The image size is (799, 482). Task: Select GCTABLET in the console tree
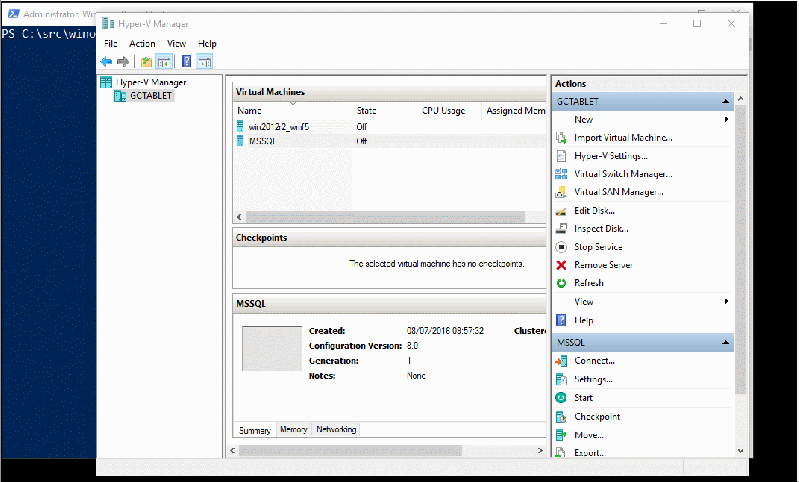tap(151, 96)
